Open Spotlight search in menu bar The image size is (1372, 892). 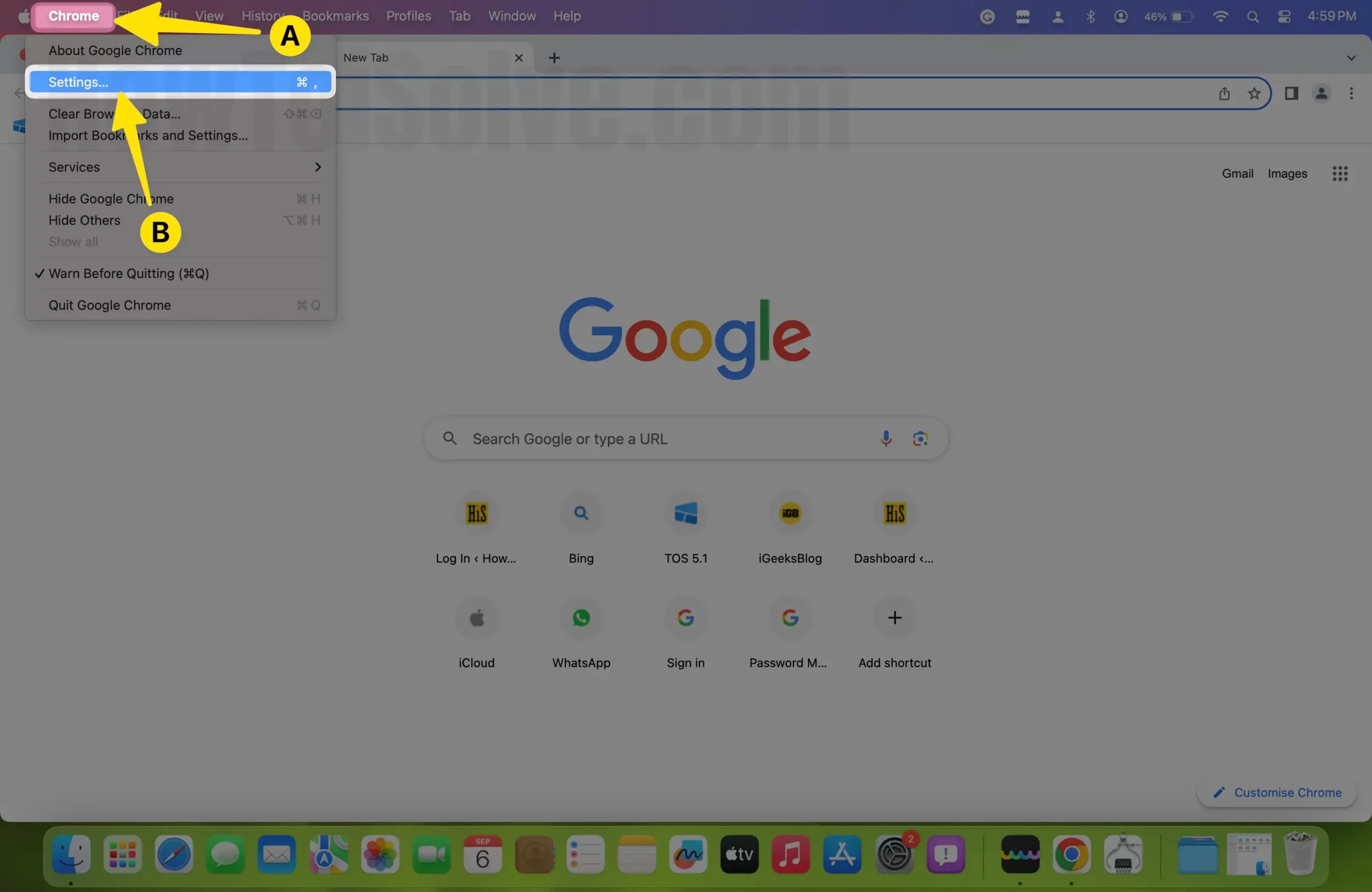click(1252, 16)
